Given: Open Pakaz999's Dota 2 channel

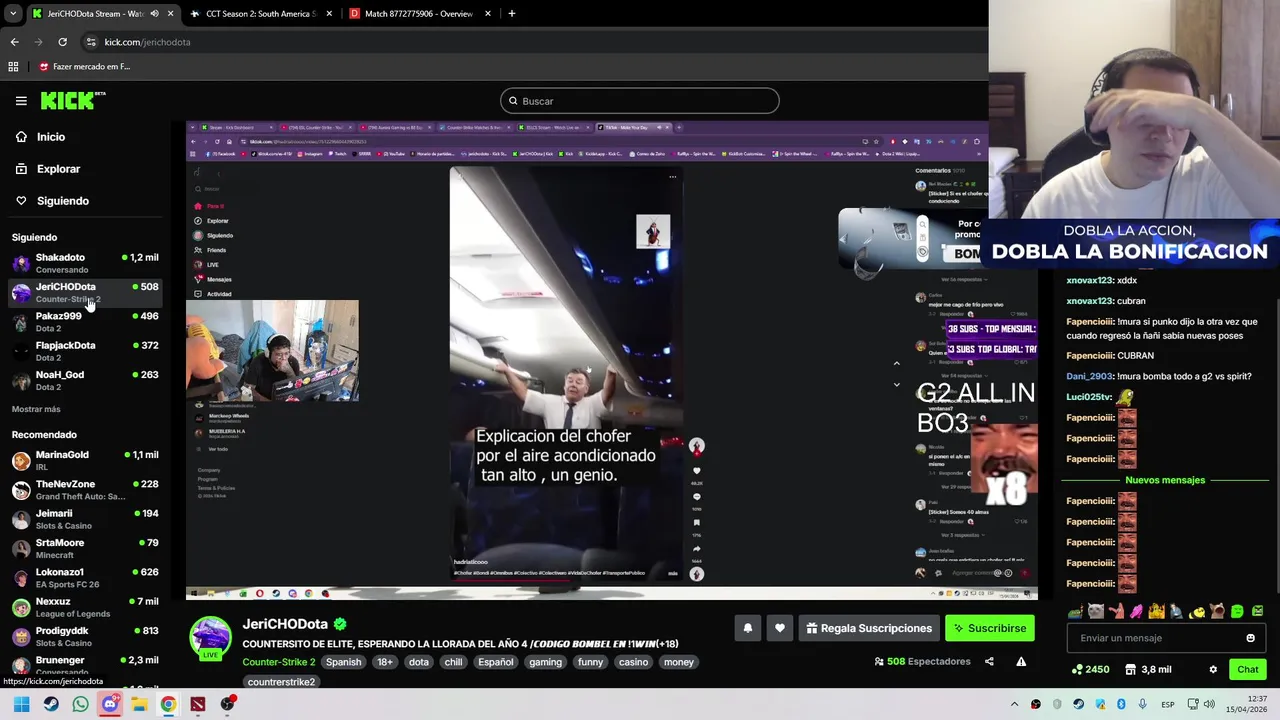Looking at the screenshot, I should coord(85,322).
